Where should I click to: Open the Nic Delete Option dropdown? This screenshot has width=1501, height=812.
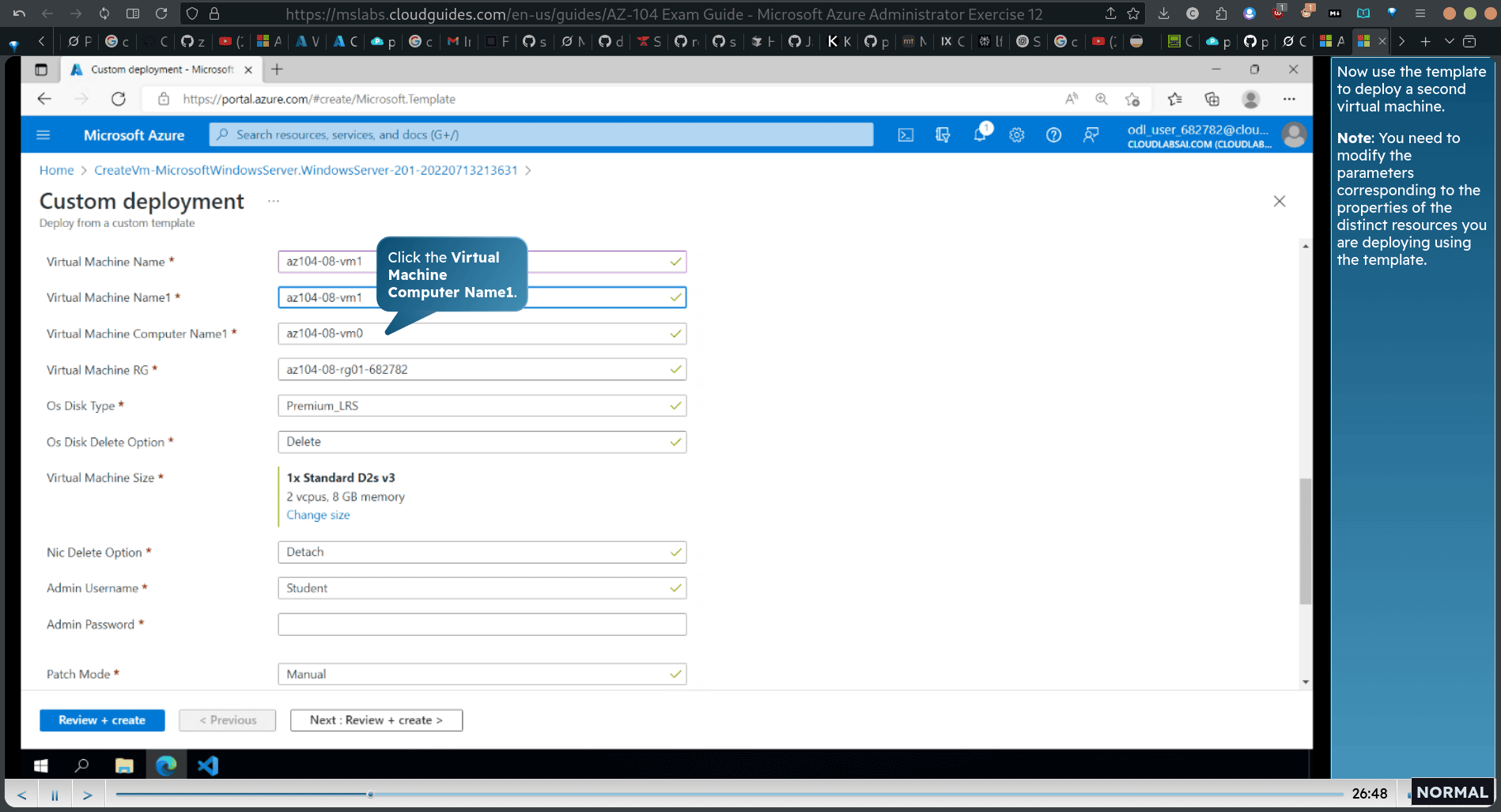tap(482, 552)
